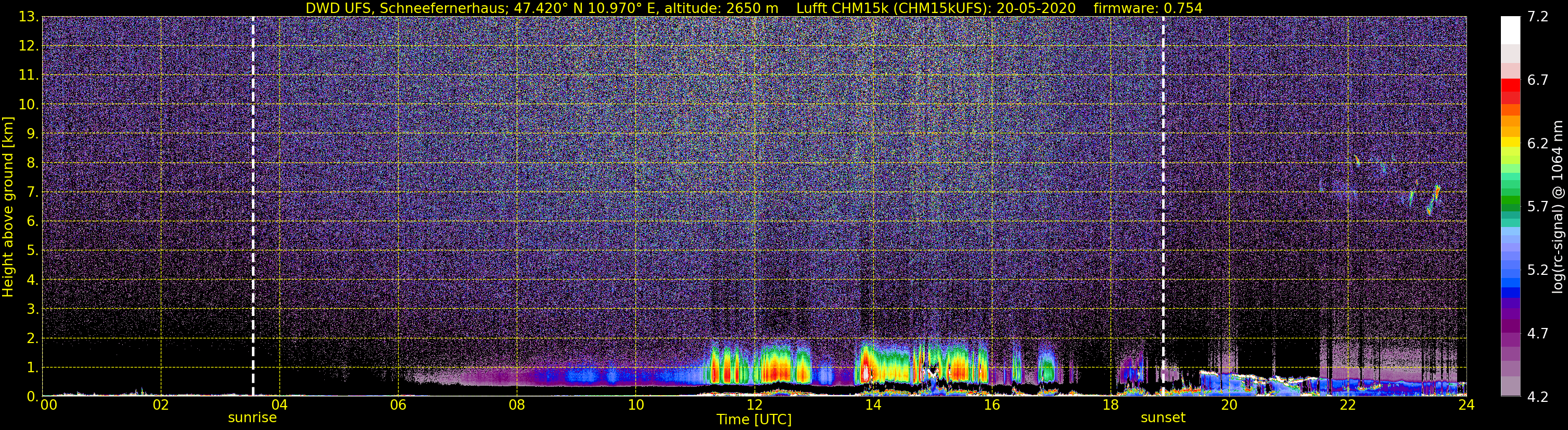Click the red cloud core near 12 UTC
Viewport: 1568px width, 430px height.
pyautogui.click(x=776, y=369)
